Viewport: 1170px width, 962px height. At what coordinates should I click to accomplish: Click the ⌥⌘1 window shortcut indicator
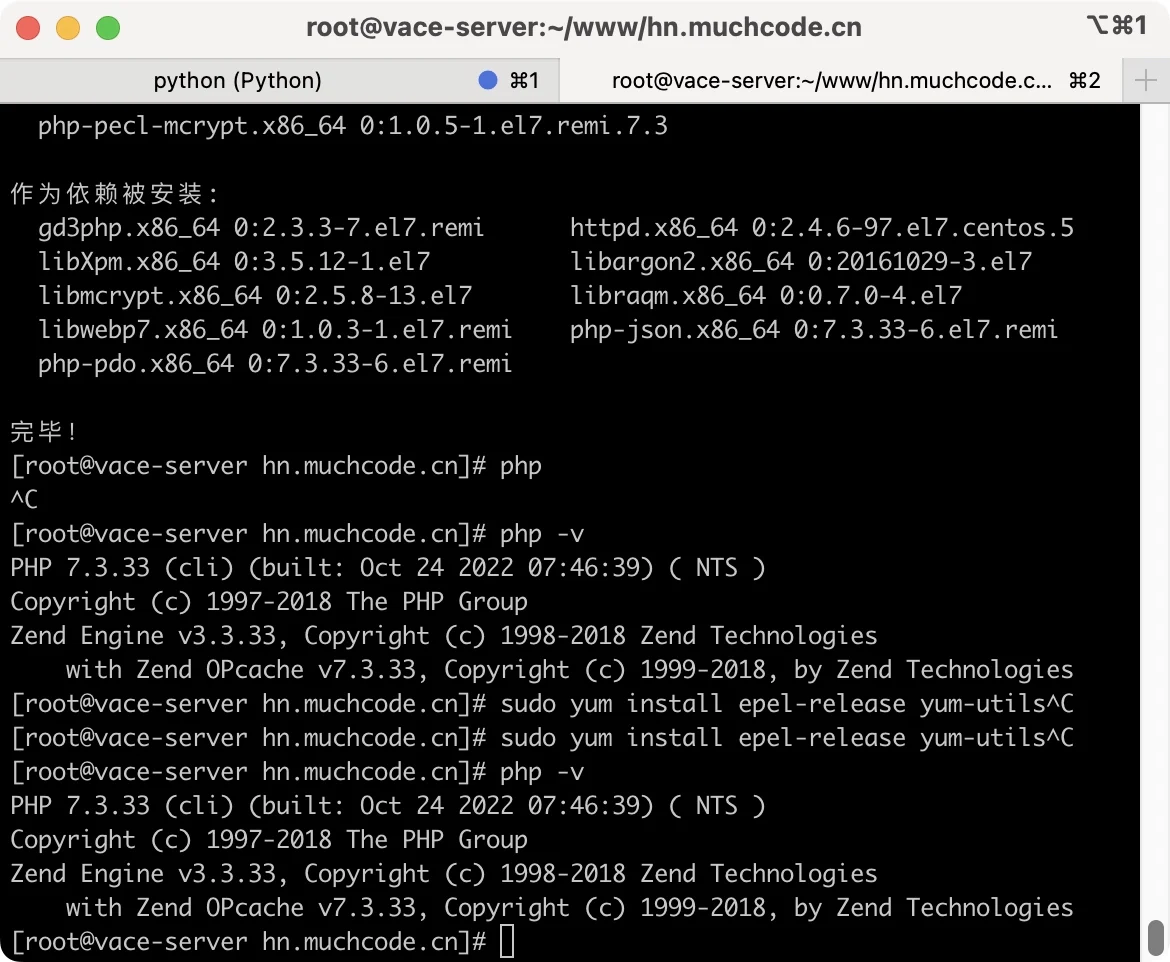[x=1117, y=25]
